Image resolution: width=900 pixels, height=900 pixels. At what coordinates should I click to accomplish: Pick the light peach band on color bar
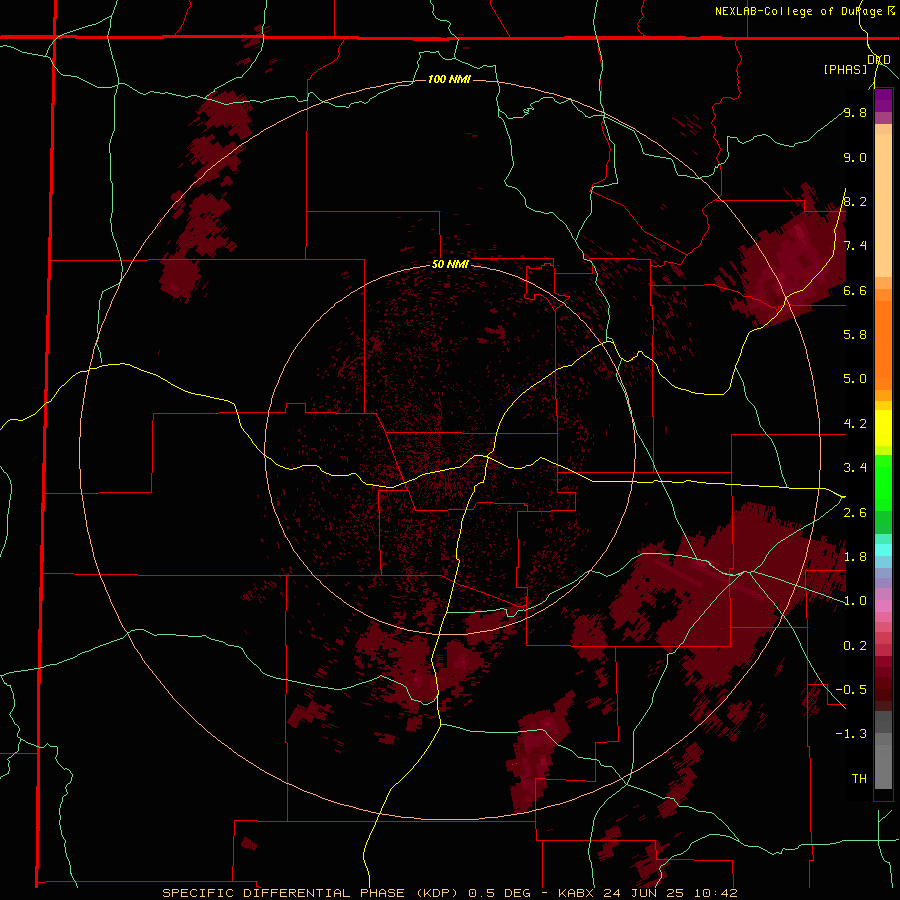883,205
